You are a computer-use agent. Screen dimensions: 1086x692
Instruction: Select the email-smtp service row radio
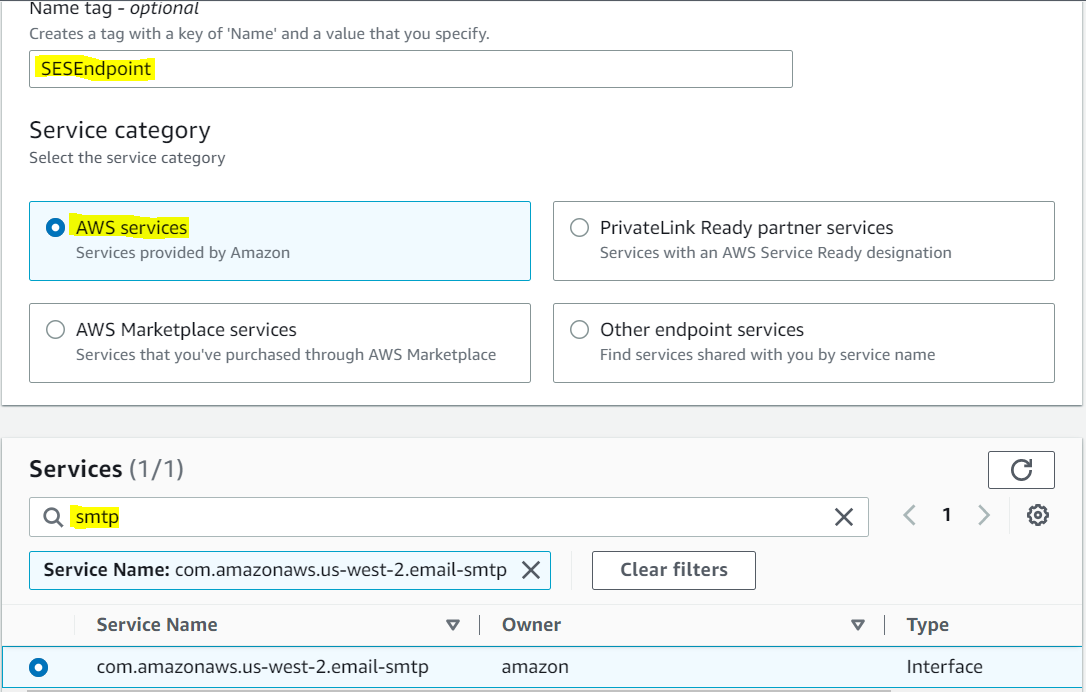tap(39, 666)
